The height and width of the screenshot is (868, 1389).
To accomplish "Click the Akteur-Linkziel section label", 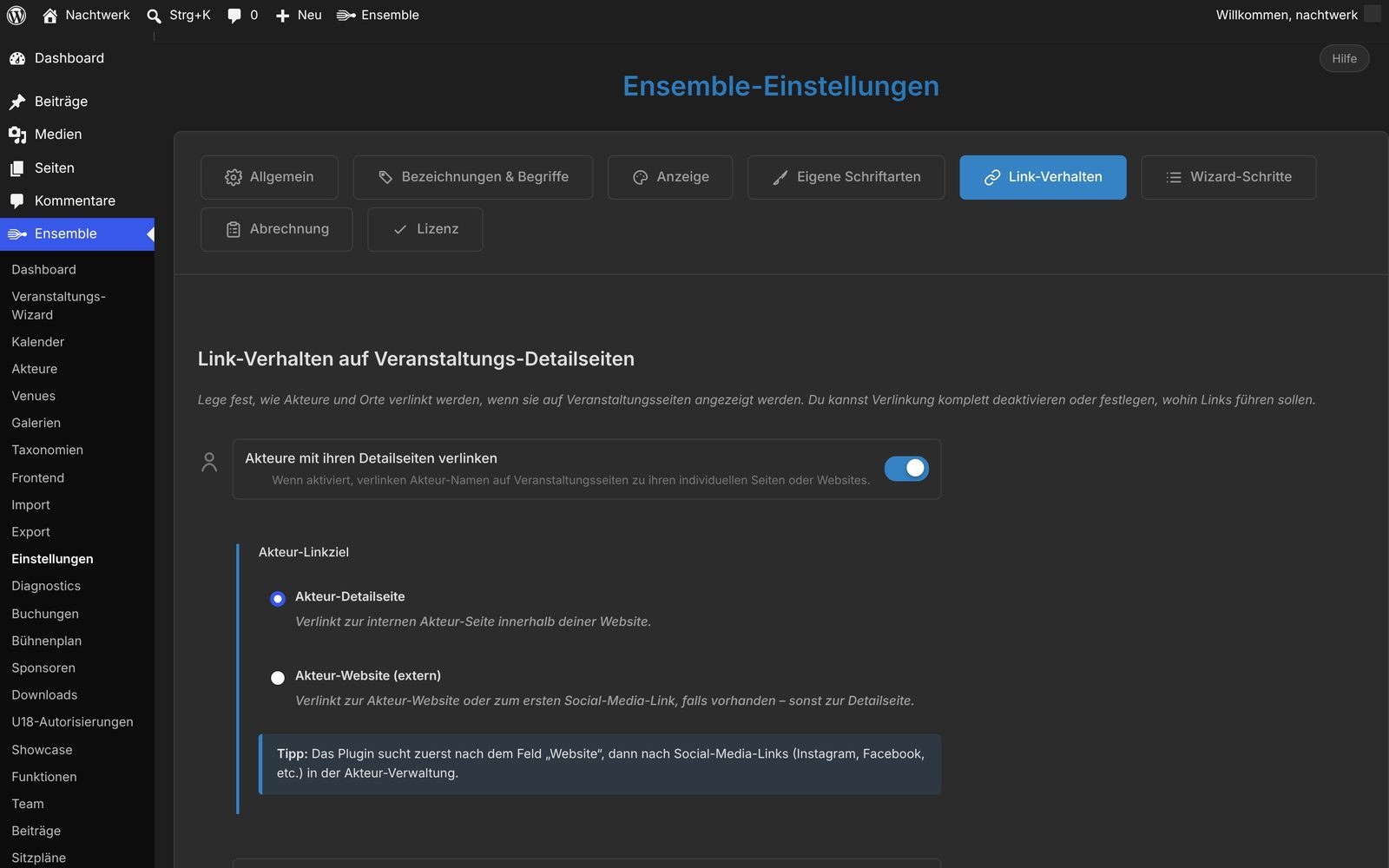I will click(304, 552).
